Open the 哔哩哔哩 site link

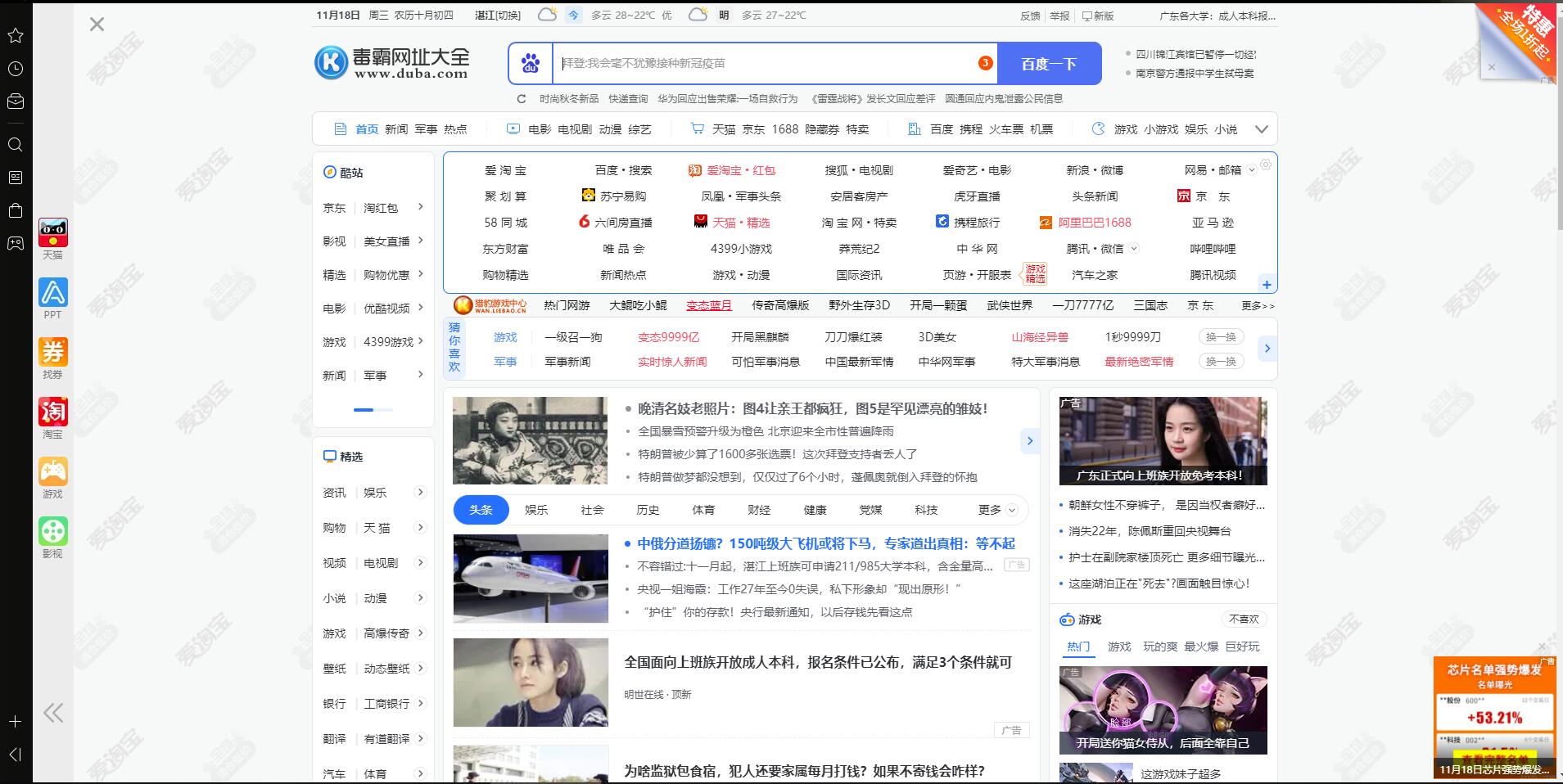tap(1213, 249)
